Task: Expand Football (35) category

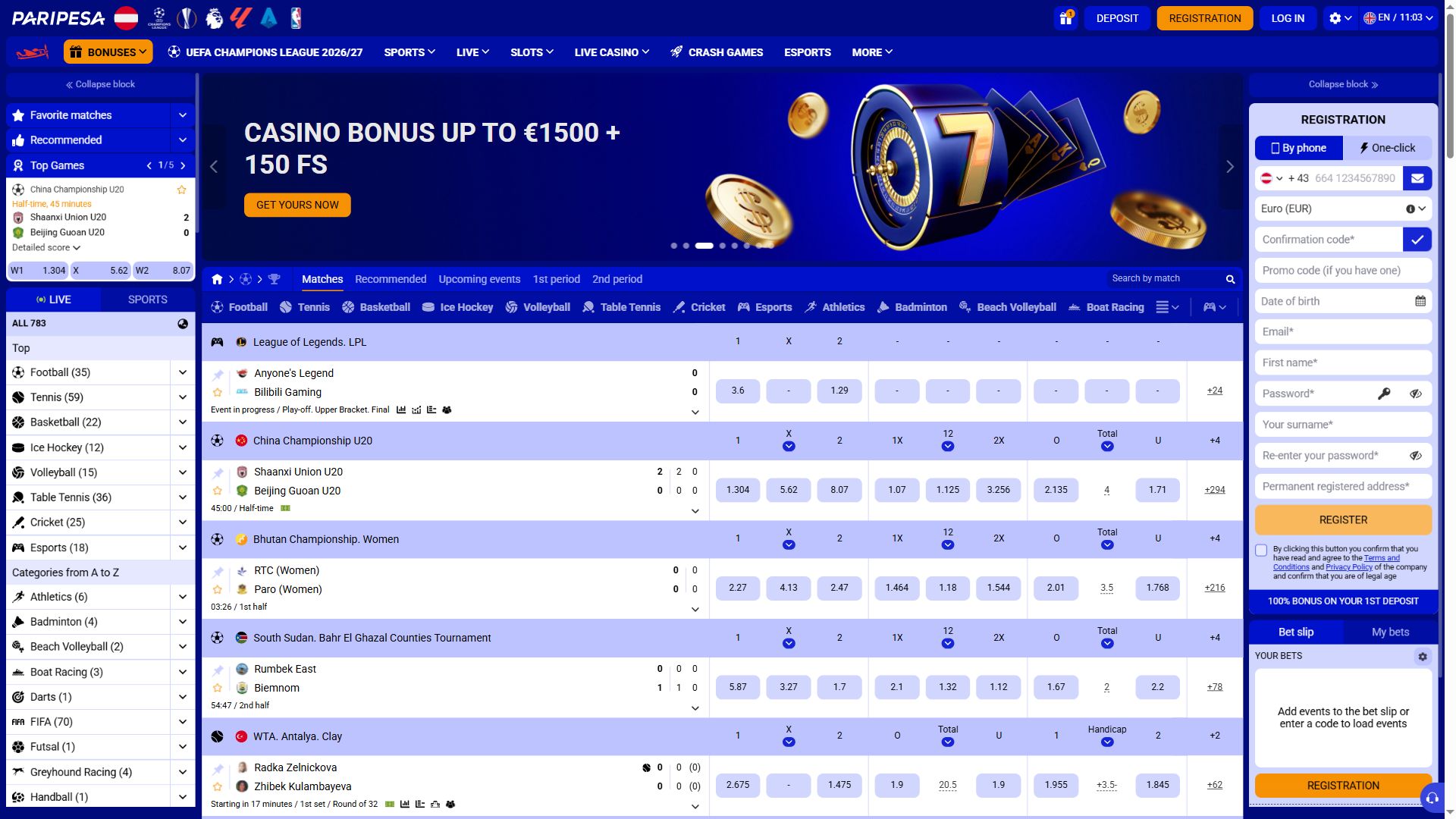Action: [x=183, y=372]
